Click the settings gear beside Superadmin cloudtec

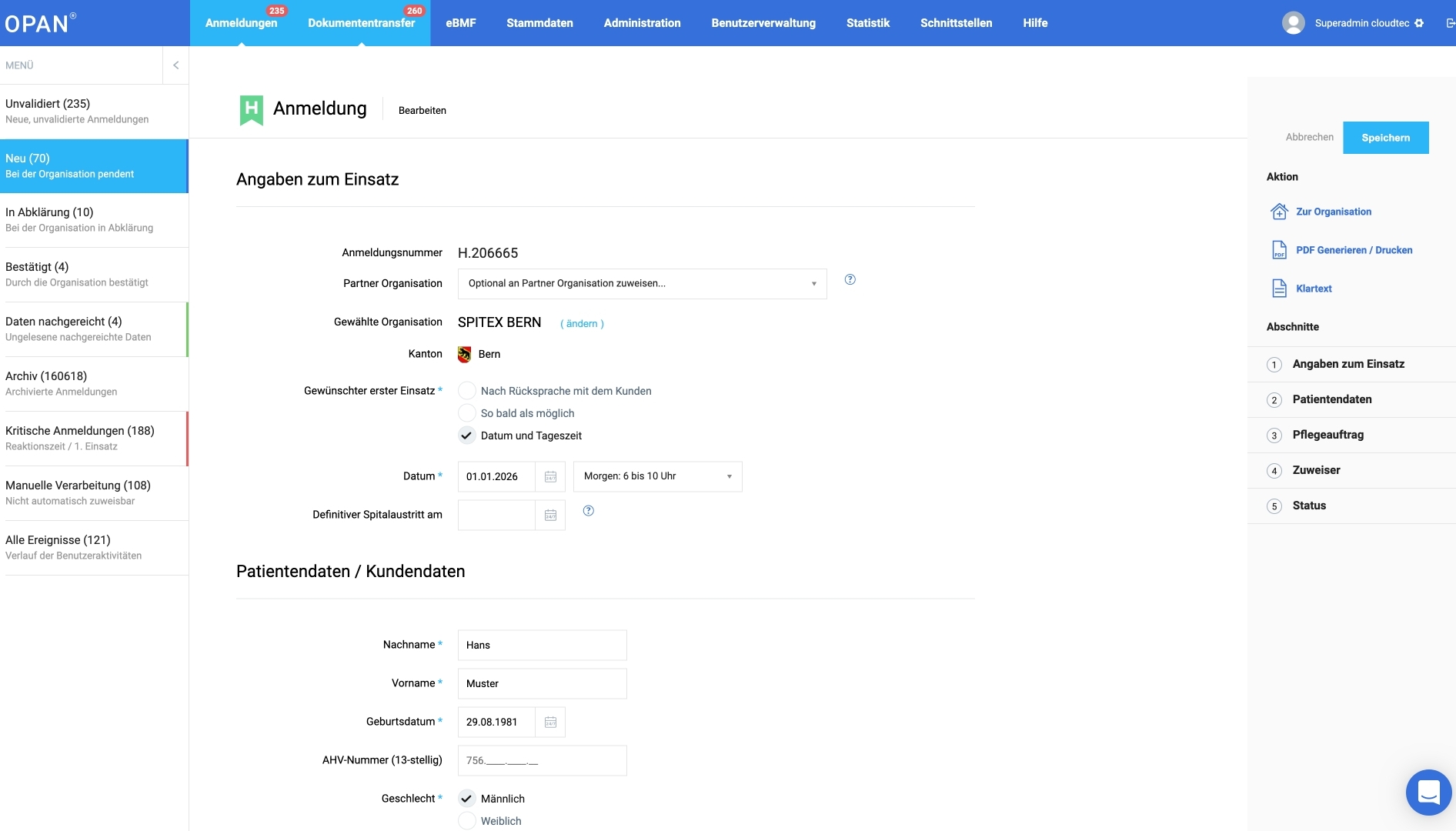pos(1419,24)
